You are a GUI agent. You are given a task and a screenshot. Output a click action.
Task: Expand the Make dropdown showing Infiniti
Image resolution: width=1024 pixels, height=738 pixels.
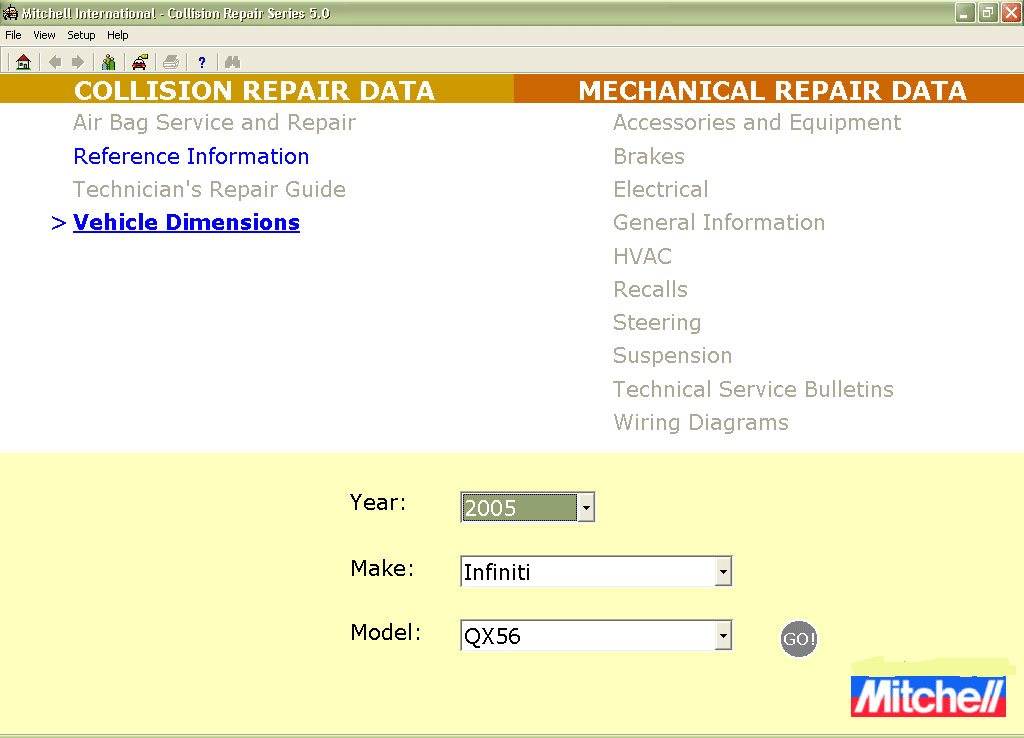point(723,571)
